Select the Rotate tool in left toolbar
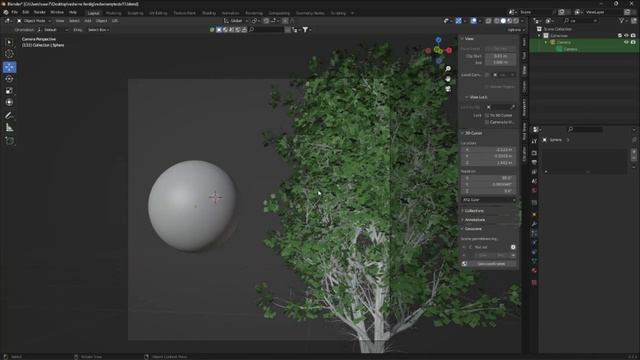Viewport: 640px width, 360px height. click(9, 79)
